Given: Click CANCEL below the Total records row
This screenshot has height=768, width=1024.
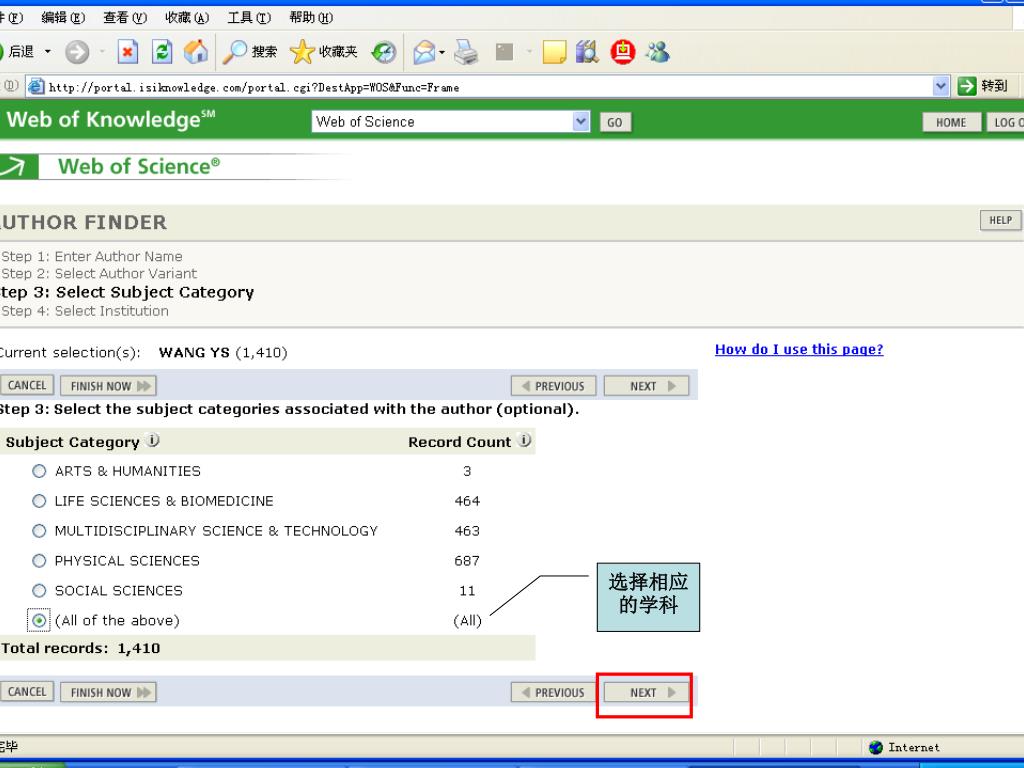Looking at the screenshot, I should (27, 692).
